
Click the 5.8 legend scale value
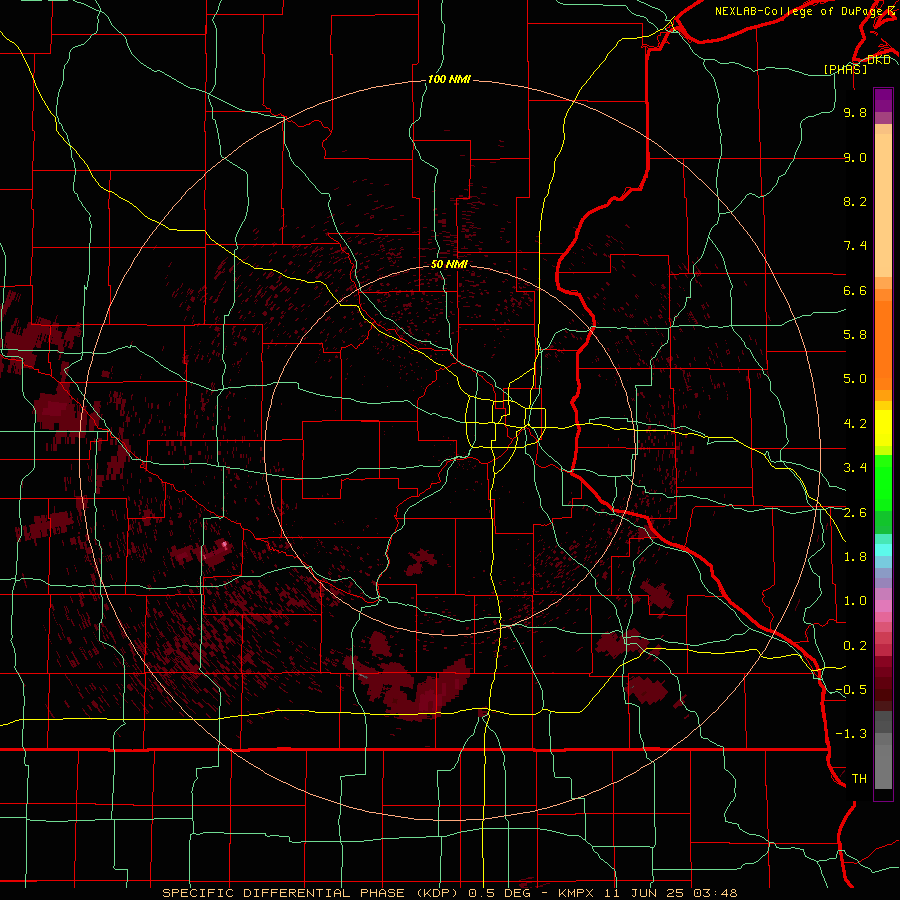click(x=855, y=335)
